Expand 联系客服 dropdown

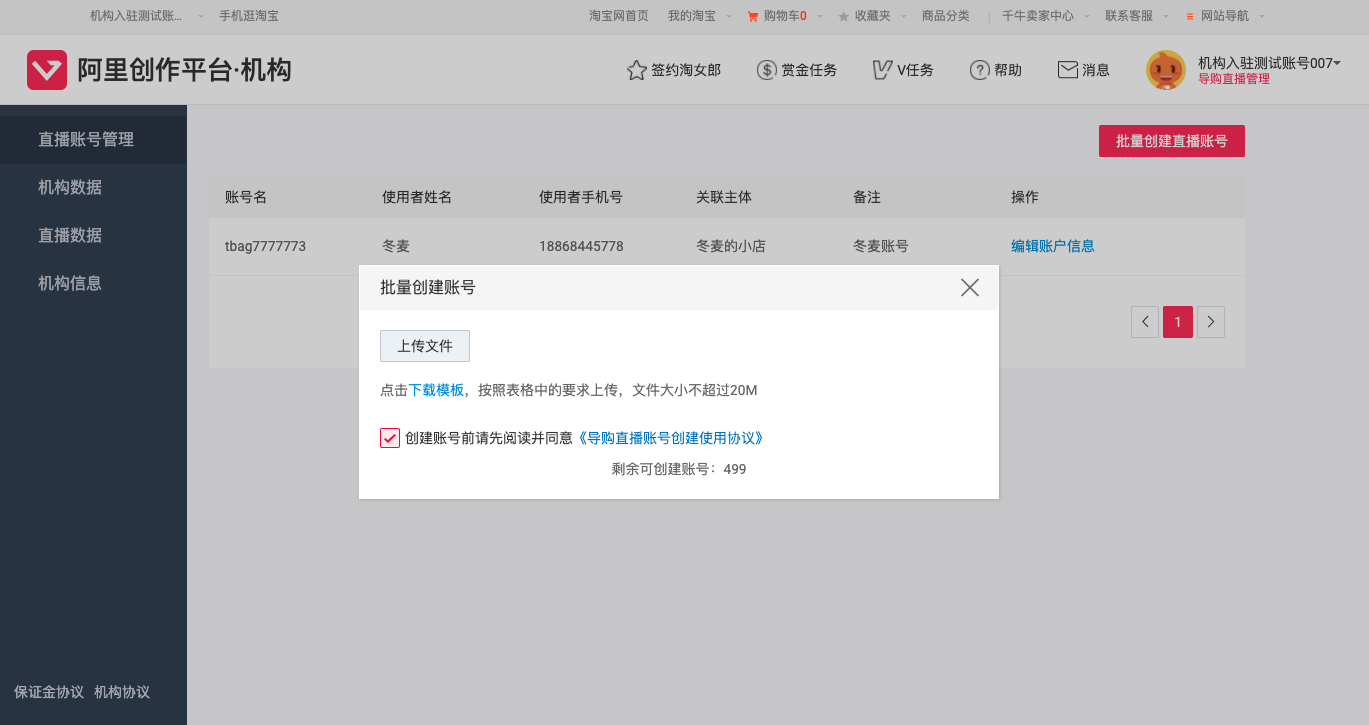point(1166,16)
